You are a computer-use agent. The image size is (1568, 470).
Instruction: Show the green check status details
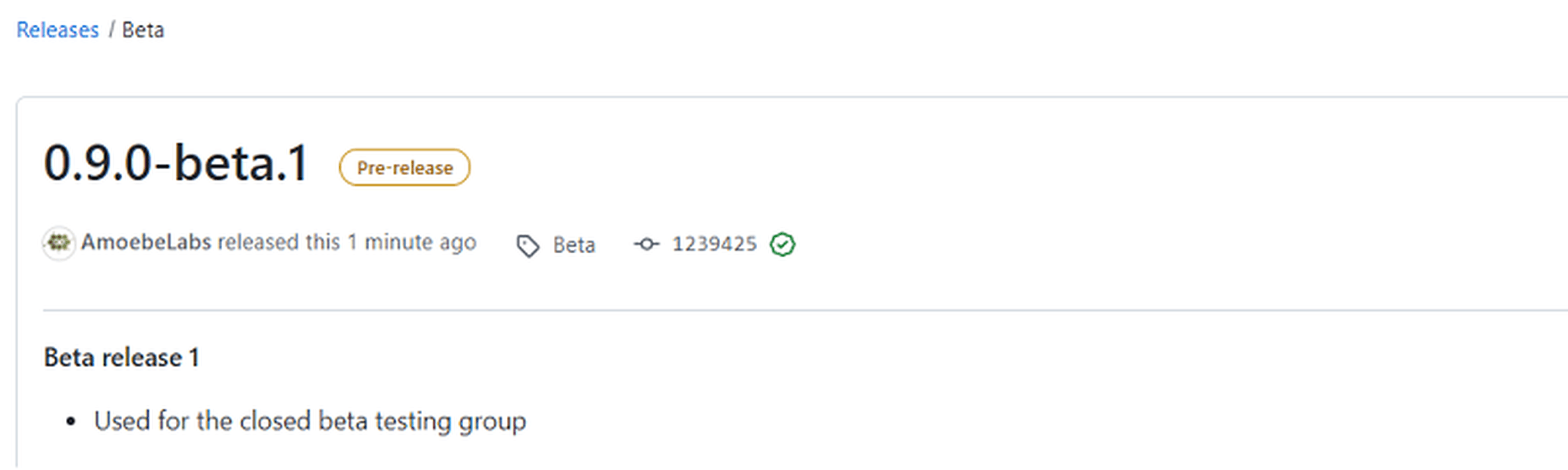click(x=782, y=244)
